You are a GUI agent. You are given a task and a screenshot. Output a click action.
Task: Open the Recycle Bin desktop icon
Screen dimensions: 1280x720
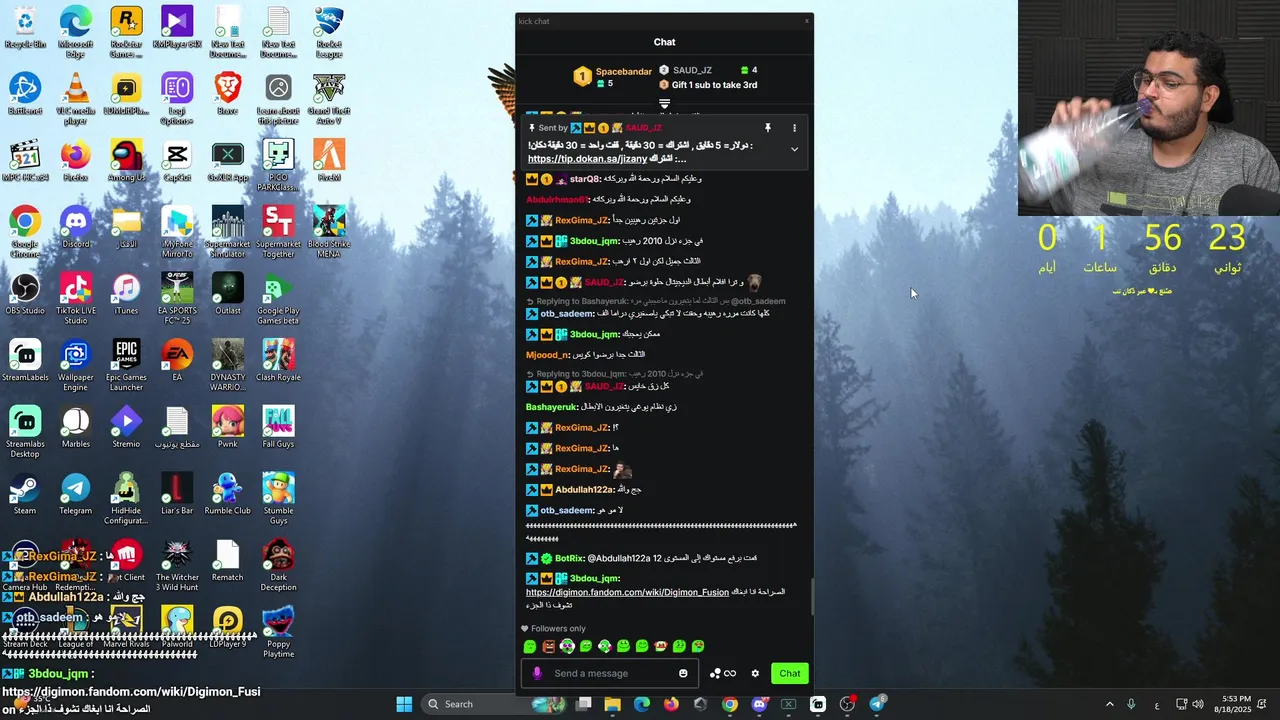tap(25, 27)
